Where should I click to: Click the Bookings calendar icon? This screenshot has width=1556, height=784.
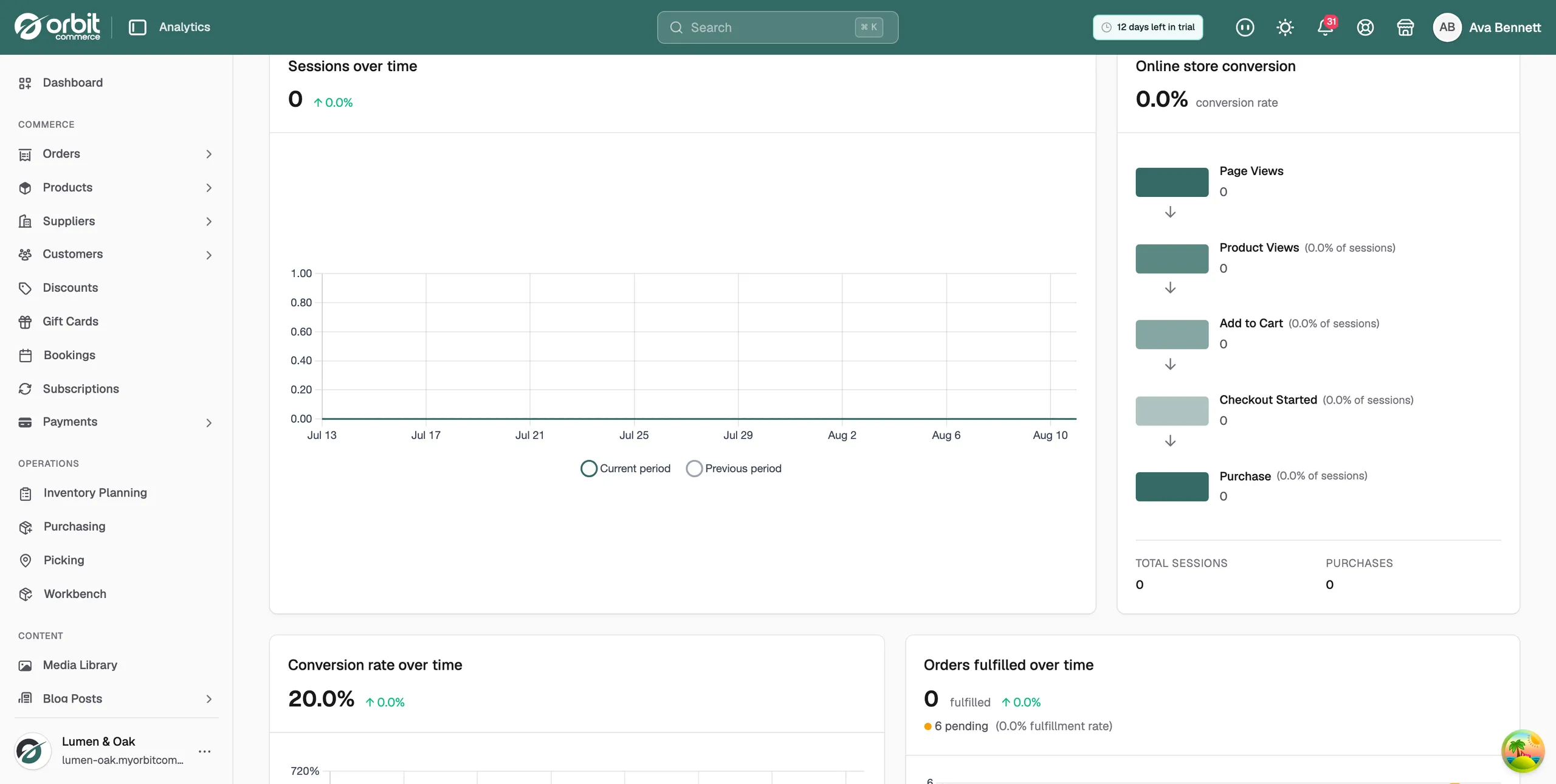tap(25, 356)
